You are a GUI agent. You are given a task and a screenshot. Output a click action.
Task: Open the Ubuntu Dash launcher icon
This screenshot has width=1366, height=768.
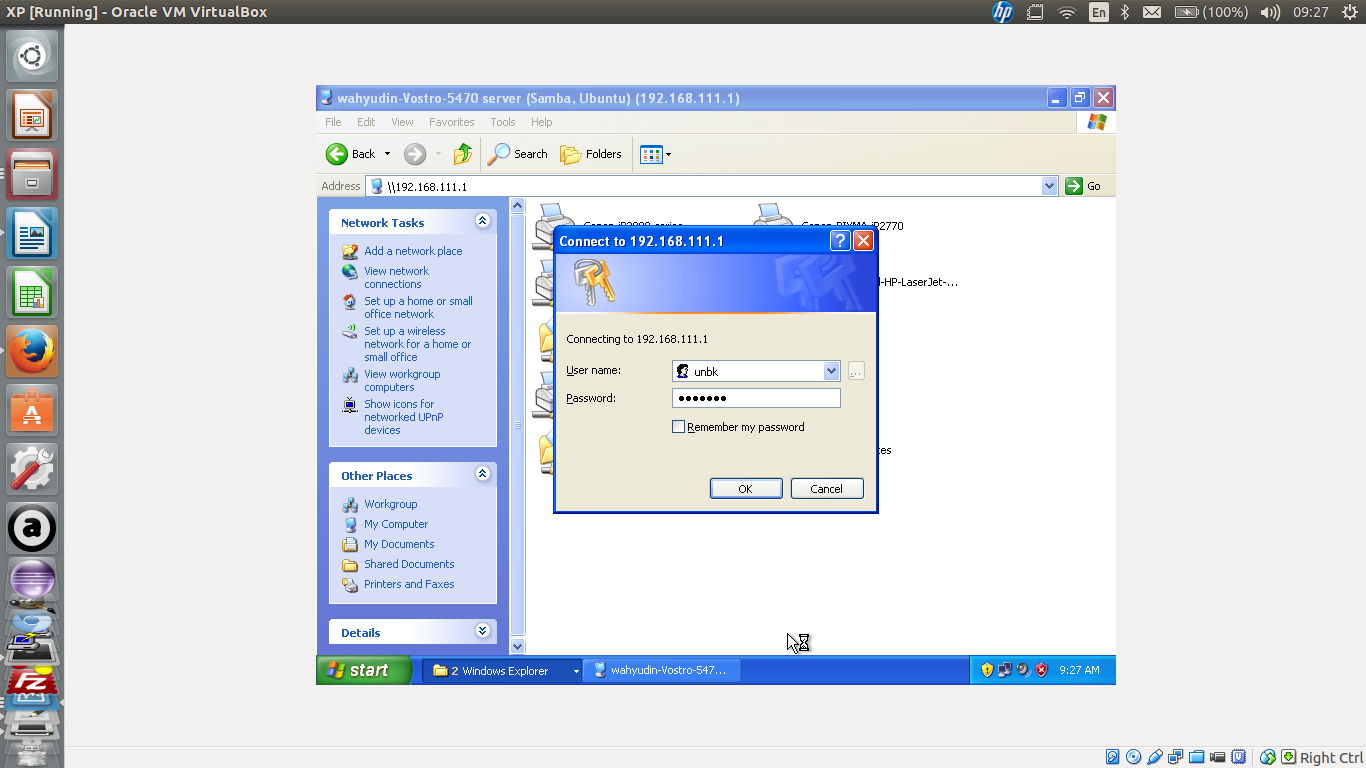point(32,56)
